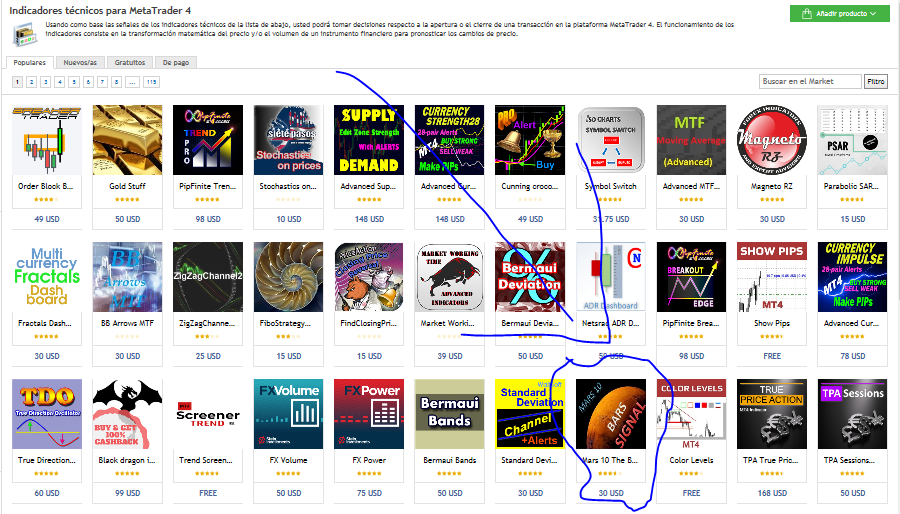Open the TDO True Direction Oscillator icon

click(46, 414)
